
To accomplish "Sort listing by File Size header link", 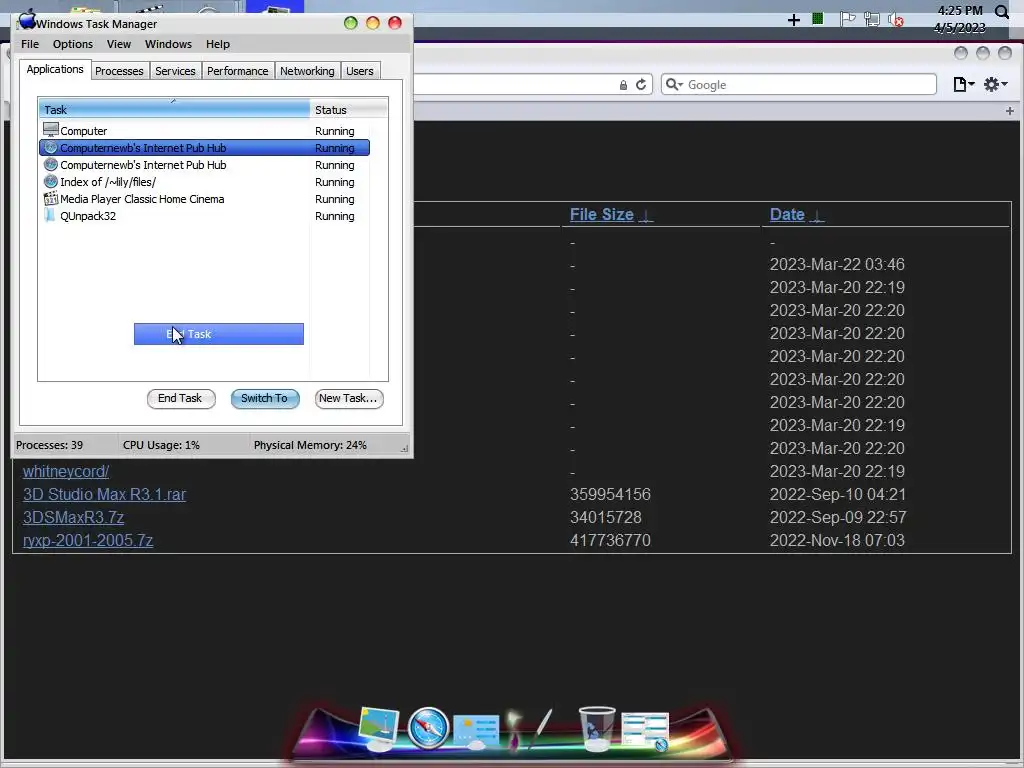I will point(601,214).
